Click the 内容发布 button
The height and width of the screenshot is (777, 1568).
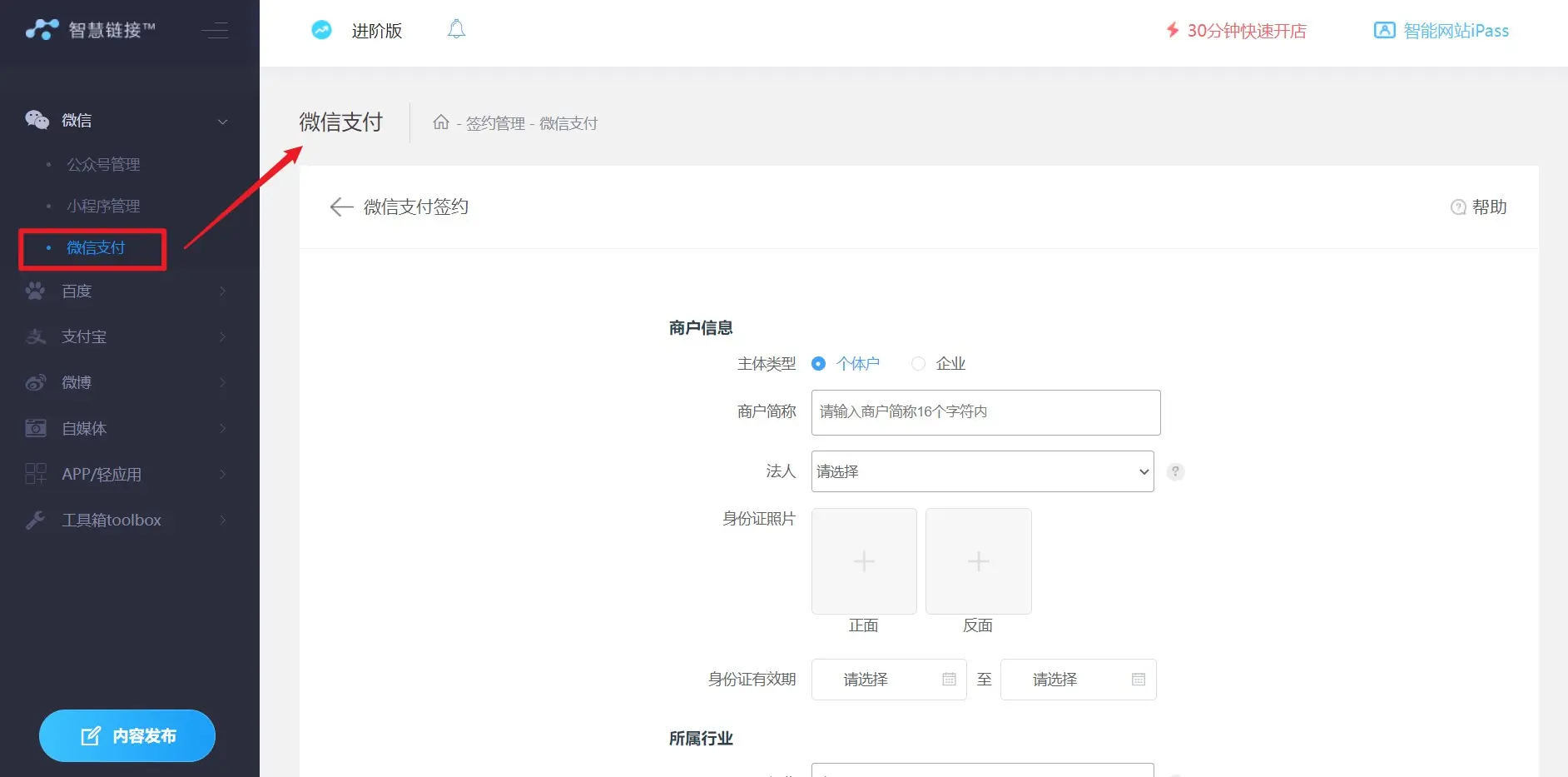(127, 736)
